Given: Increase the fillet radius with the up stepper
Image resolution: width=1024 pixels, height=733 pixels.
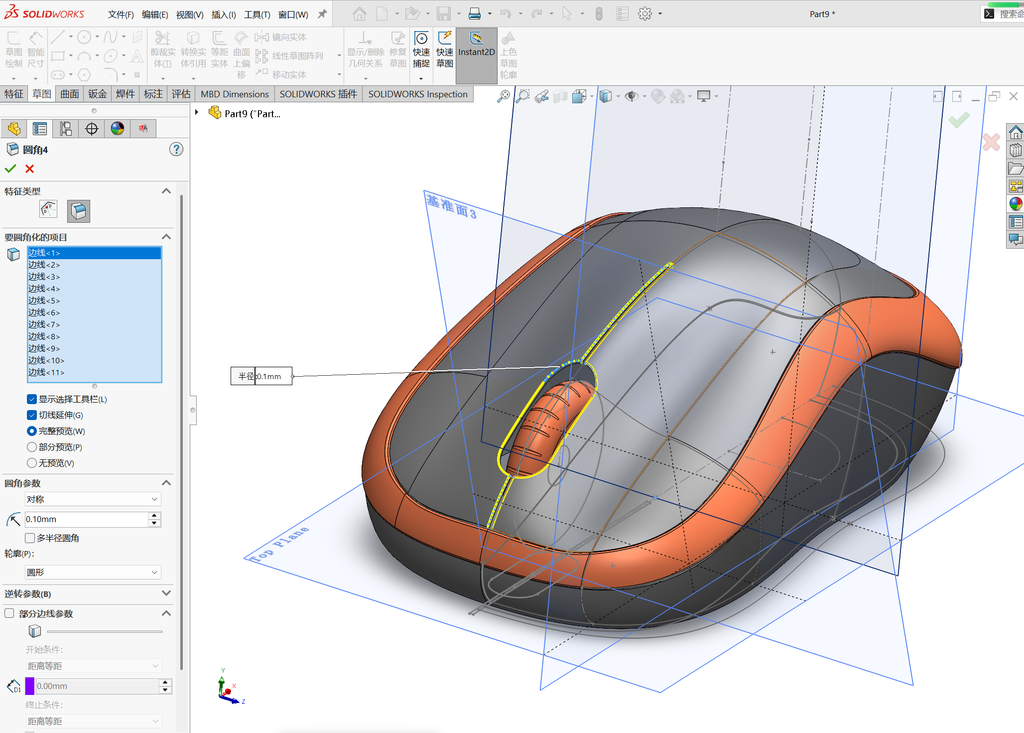Looking at the screenshot, I should [x=155, y=515].
